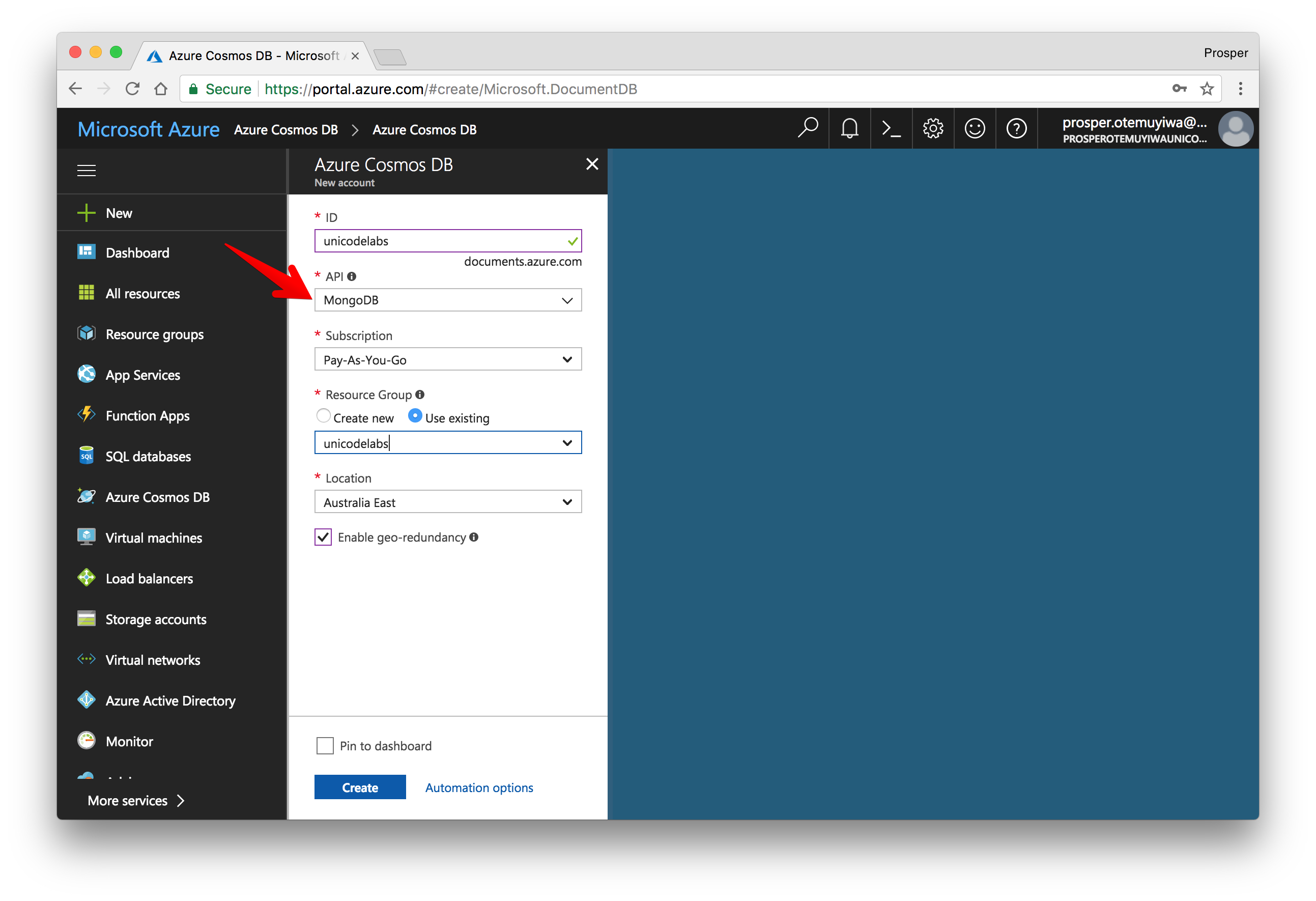The width and height of the screenshot is (1316, 901).
Task: Select the Create new radio button
Action: point(323,416)
